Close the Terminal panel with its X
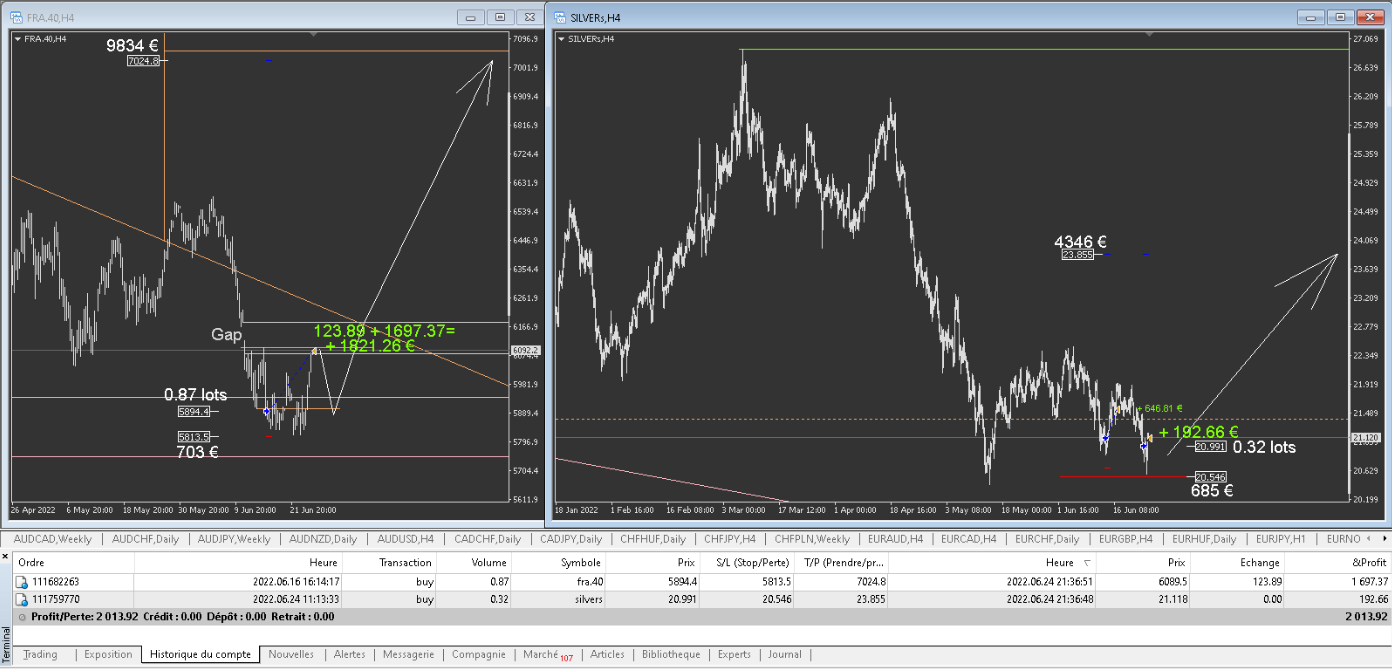 pyautogui.click(x=6, y=555)
